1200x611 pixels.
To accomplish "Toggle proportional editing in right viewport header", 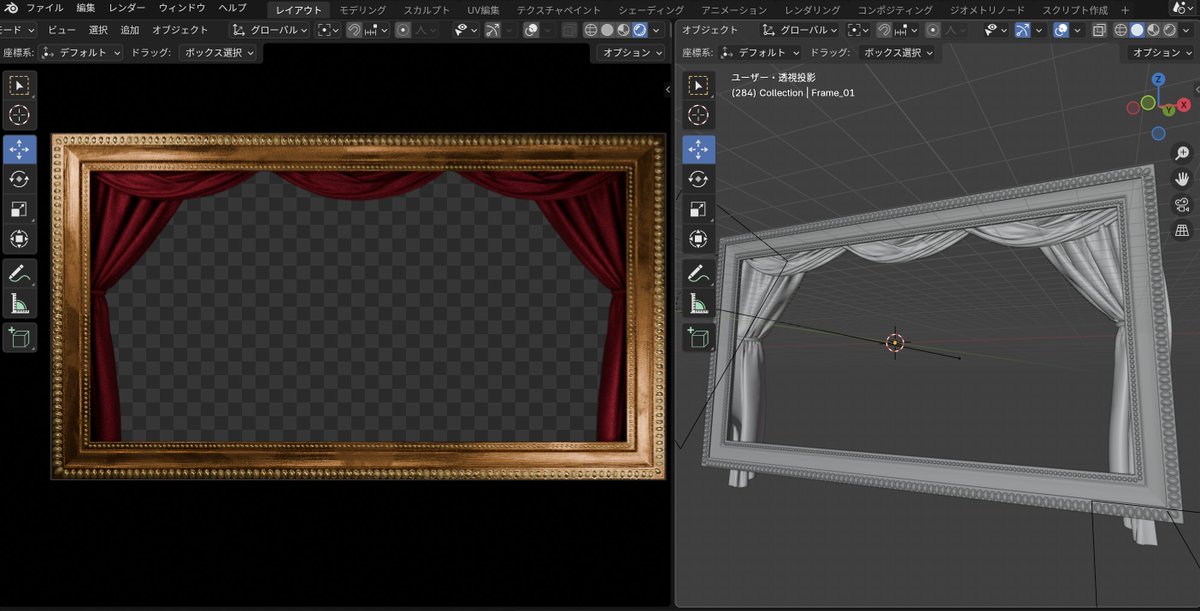I will (933, 30).
